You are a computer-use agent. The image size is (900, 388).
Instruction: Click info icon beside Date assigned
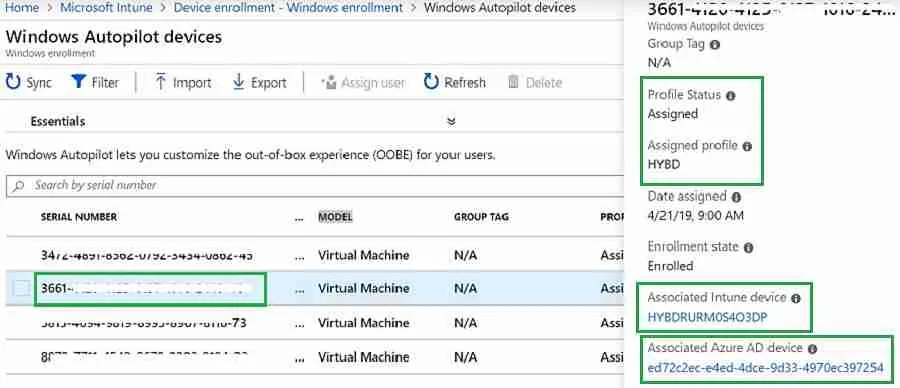tap(736, 197)
